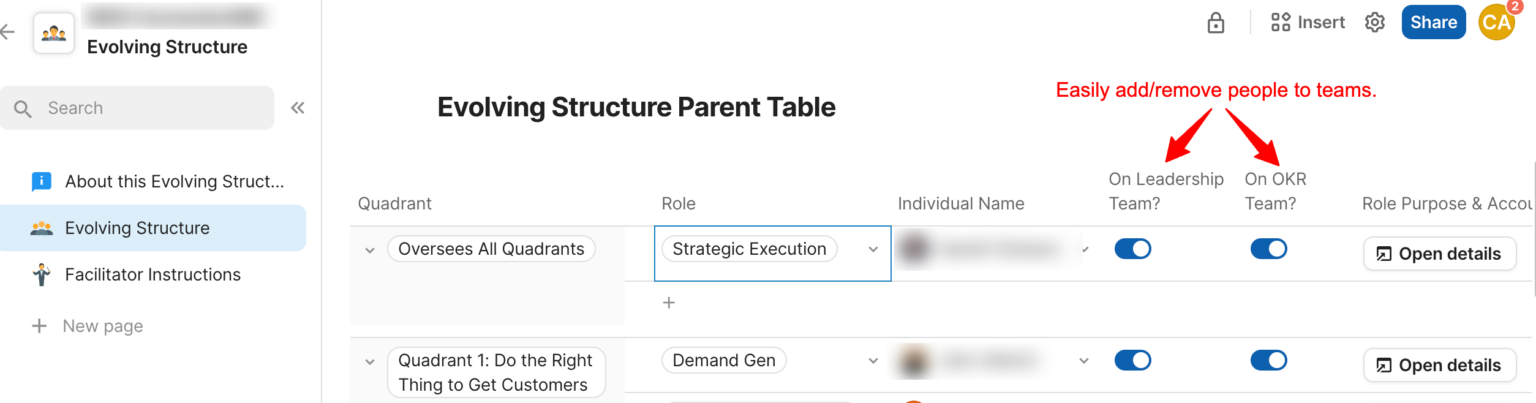Toggle Leadership Team for Demand Gen row
Viewport: 1536px width, 403px height.
click(1132, 360)
